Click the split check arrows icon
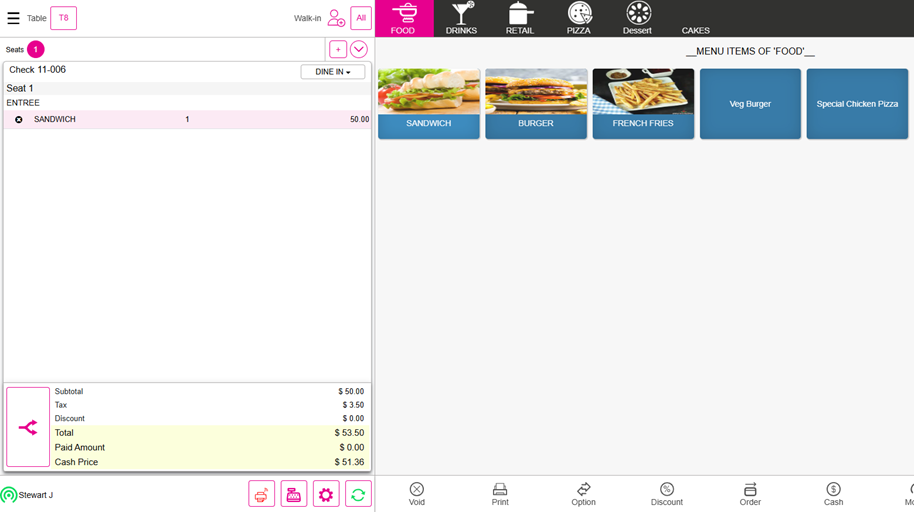This screenshot has height=512, width=914. pos(28,427)
